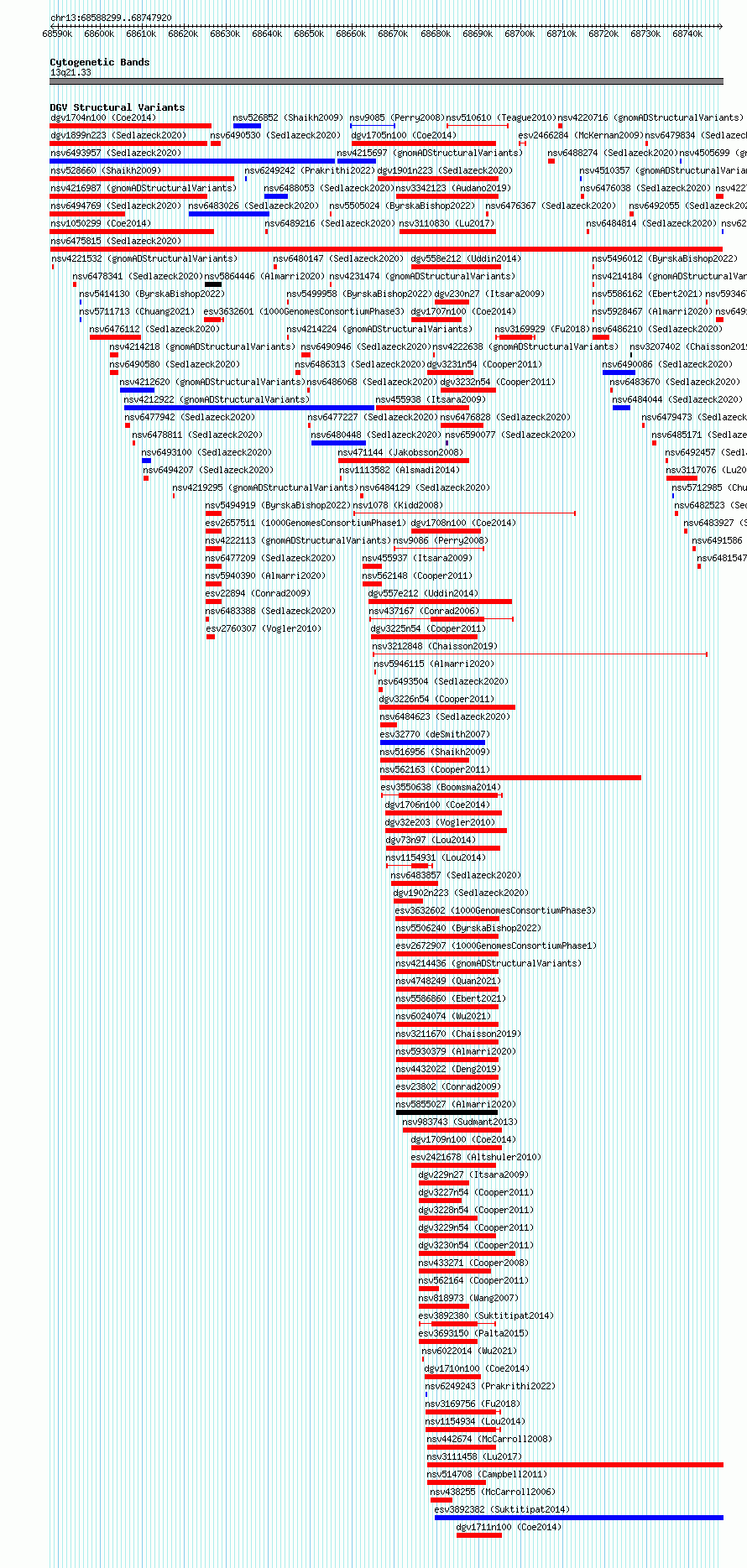The height and width of the screenshot is (1568, 747).
Task: Open nsv433271 (Cooper2008) label
Action: (x=473, y=1263)
